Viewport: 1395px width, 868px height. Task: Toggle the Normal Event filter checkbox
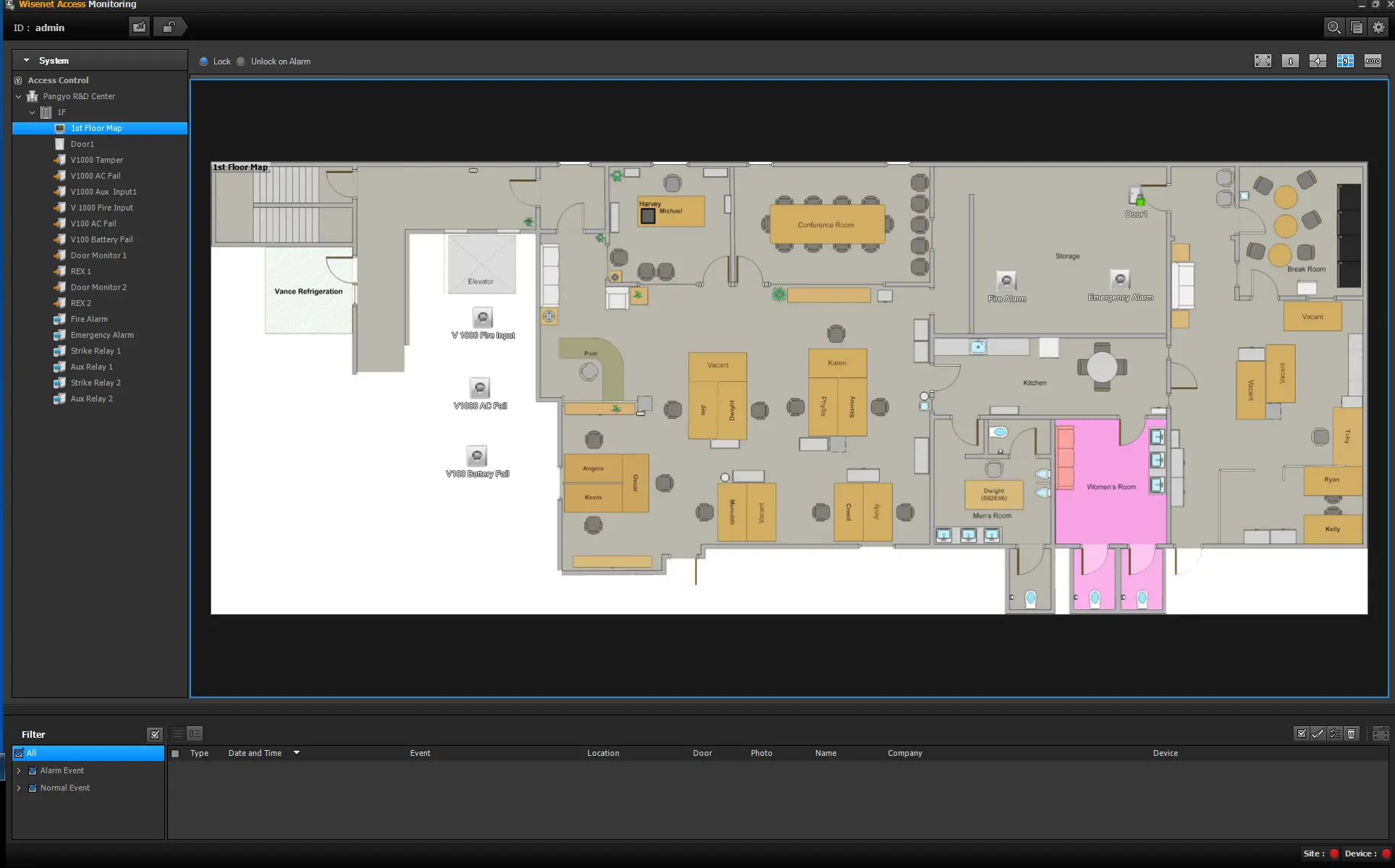tap(33, 788)
